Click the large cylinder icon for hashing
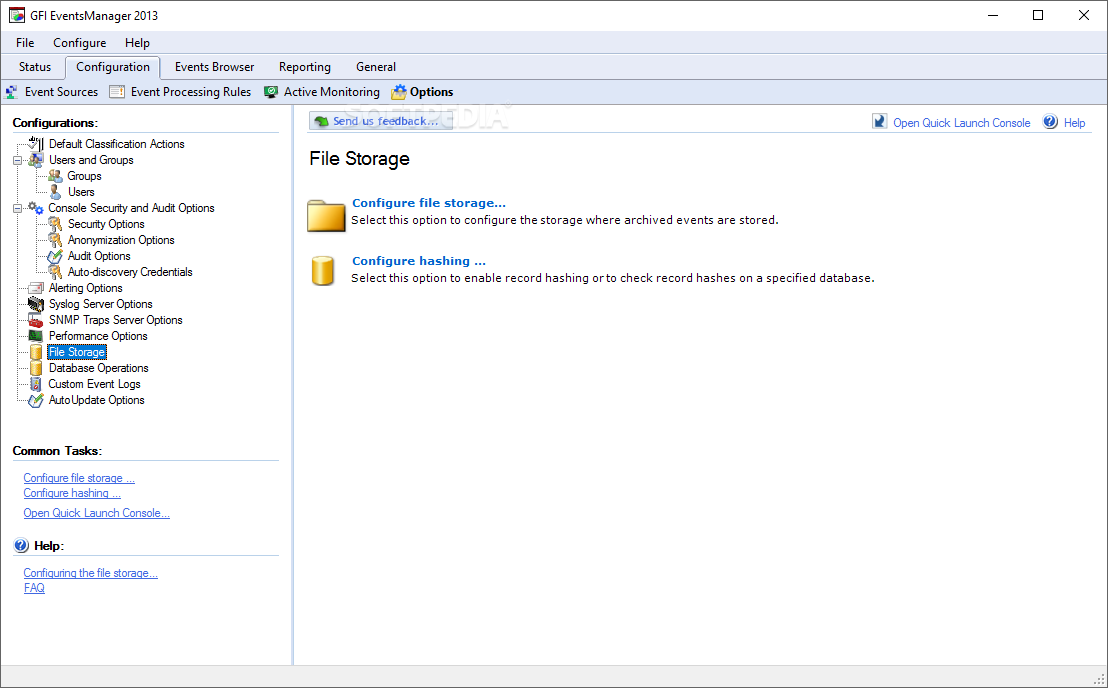This screenshot has height=688, width=1108. 323,271
